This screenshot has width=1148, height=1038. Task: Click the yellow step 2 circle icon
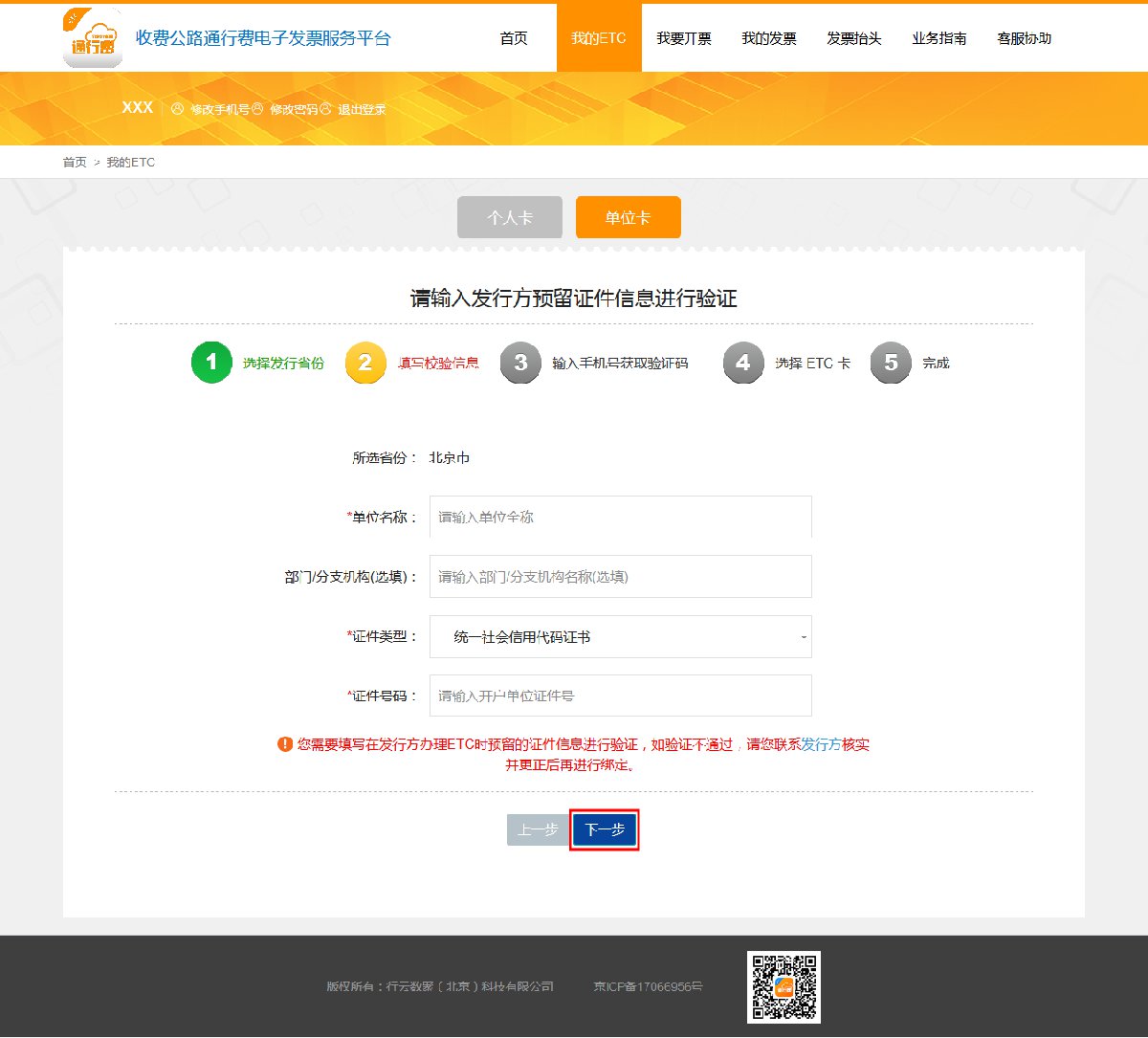click(x=364, y=363)
